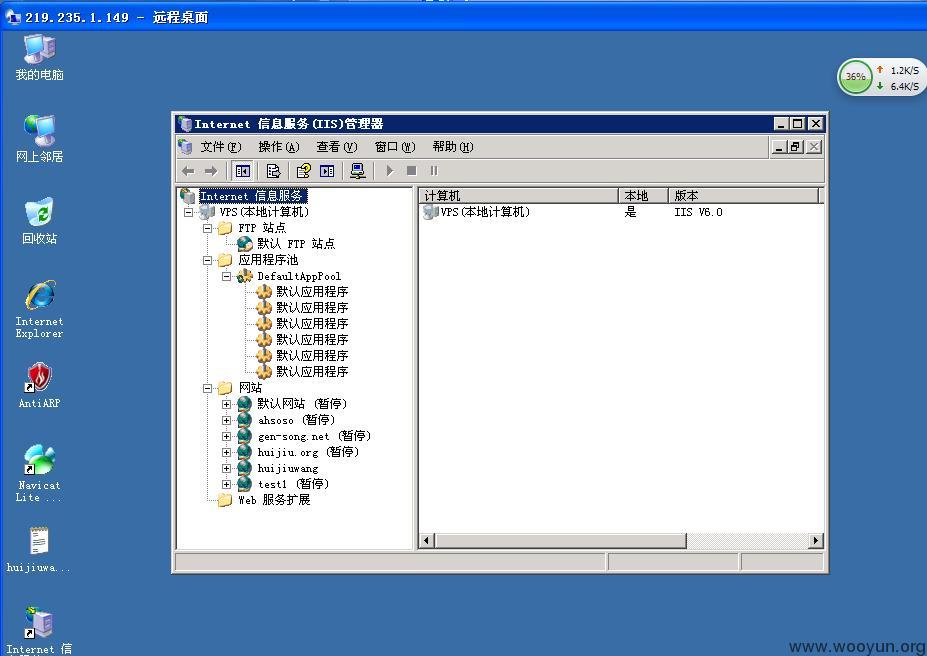The image size is (927, 656).
Task: Open Internet 信息 desktop shortcut at bottom
Action: click(x=39, y=631)
